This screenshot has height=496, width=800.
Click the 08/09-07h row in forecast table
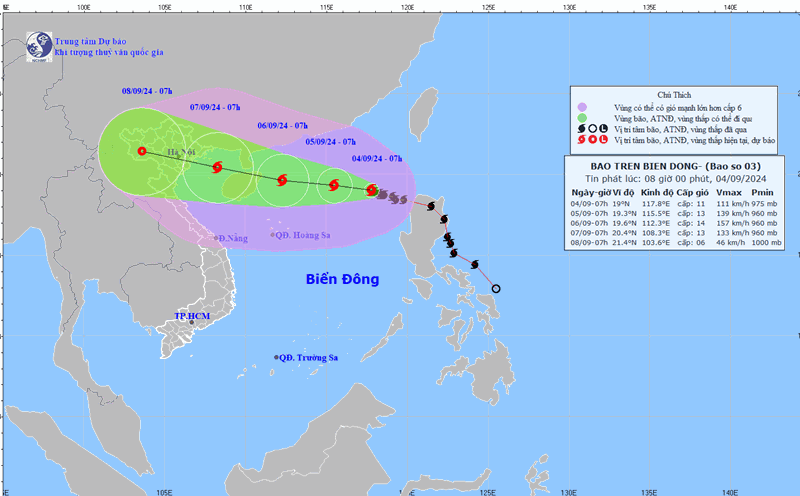[676, 243]
